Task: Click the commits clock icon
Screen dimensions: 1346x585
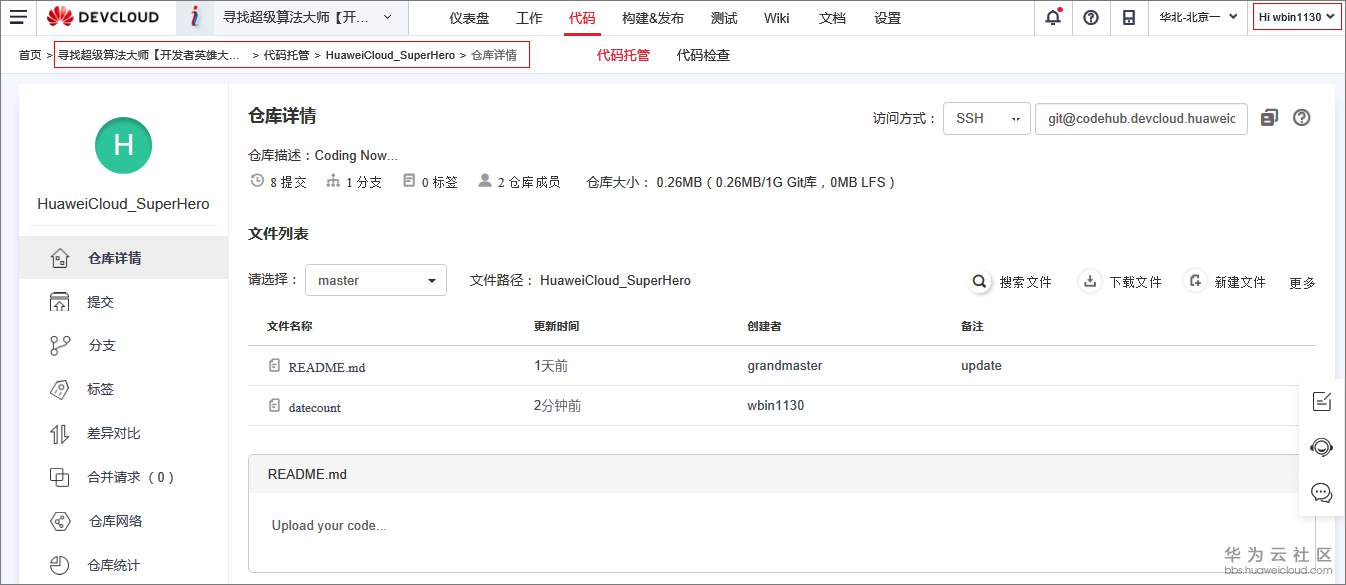Action: [x=257, y=181]
